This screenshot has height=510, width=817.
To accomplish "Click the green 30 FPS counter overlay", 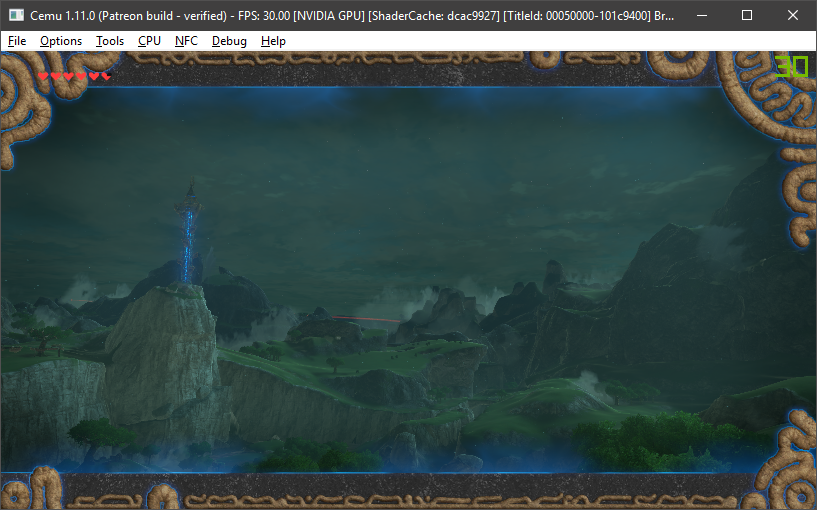I will [791, 66].
